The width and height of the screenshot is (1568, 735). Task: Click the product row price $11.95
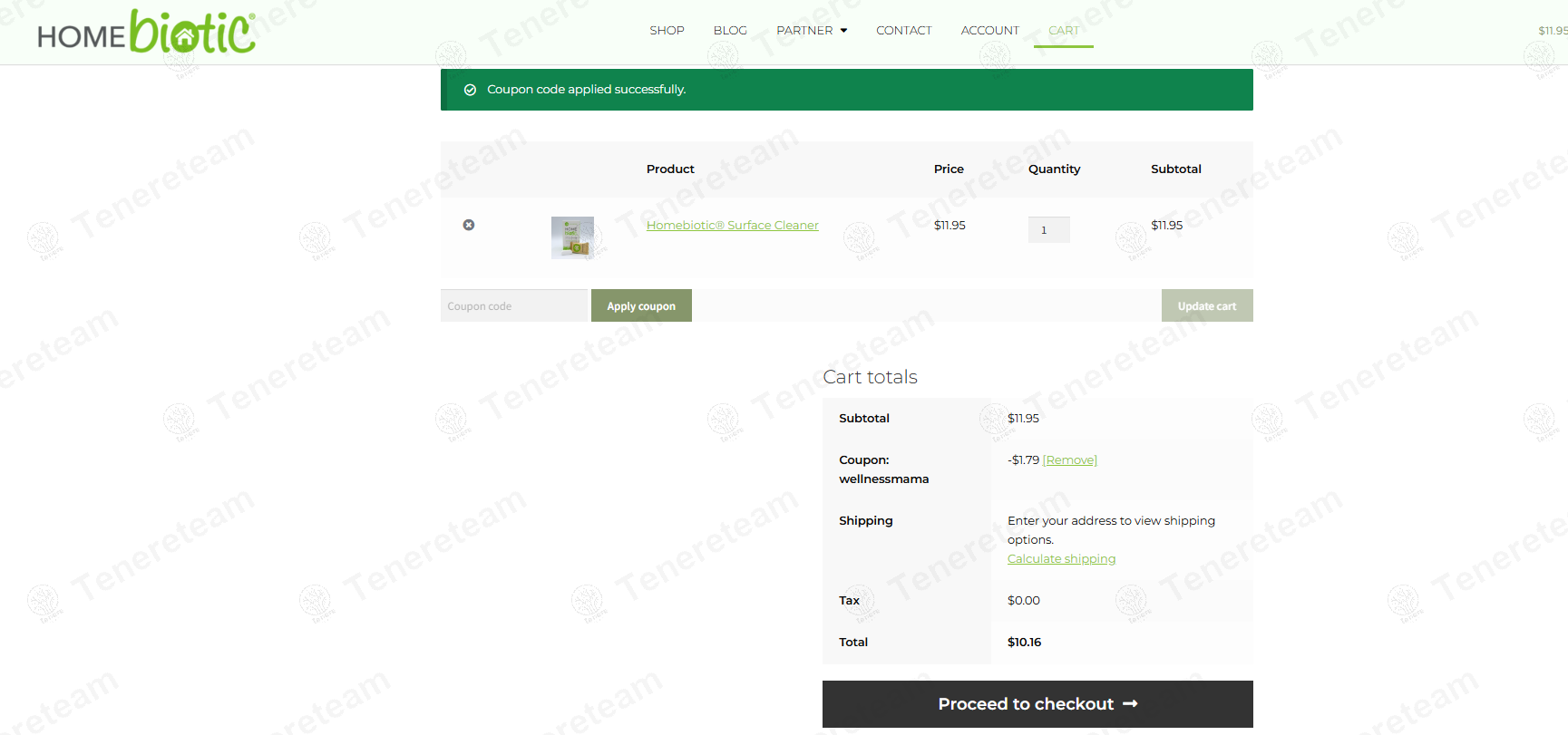pyautogui.click(x=950, y=225)
